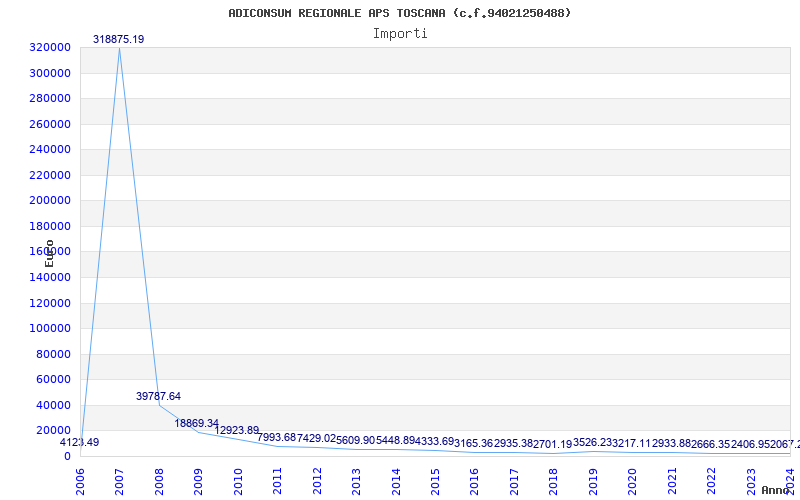
Task: Click the x-axis year 2014
Action: [x=396, y=482]
